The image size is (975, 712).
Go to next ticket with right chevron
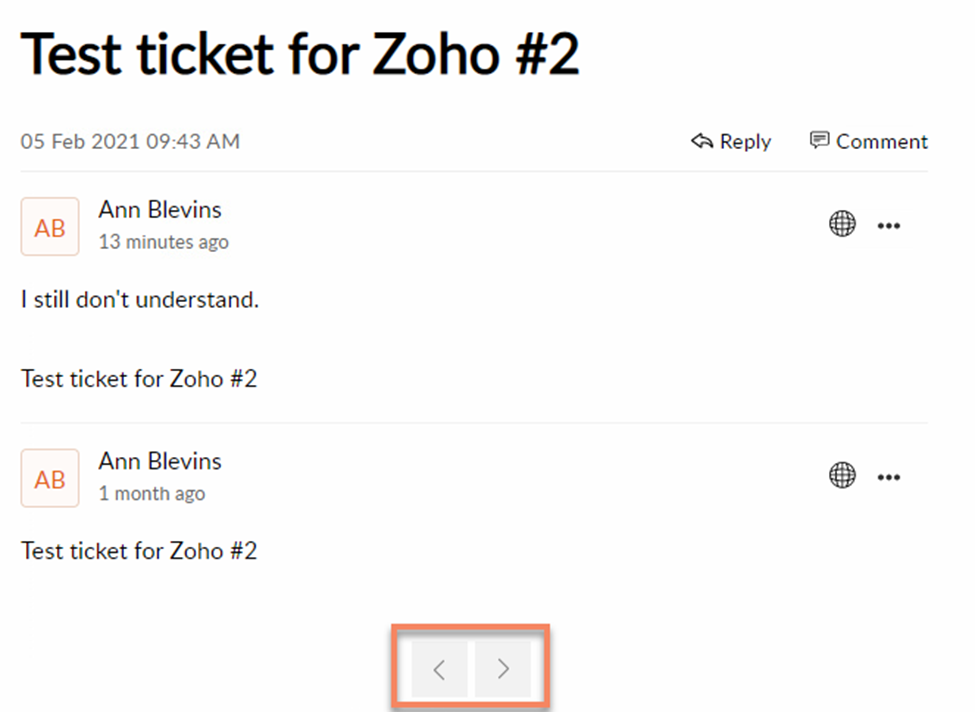tap(502, 669)
